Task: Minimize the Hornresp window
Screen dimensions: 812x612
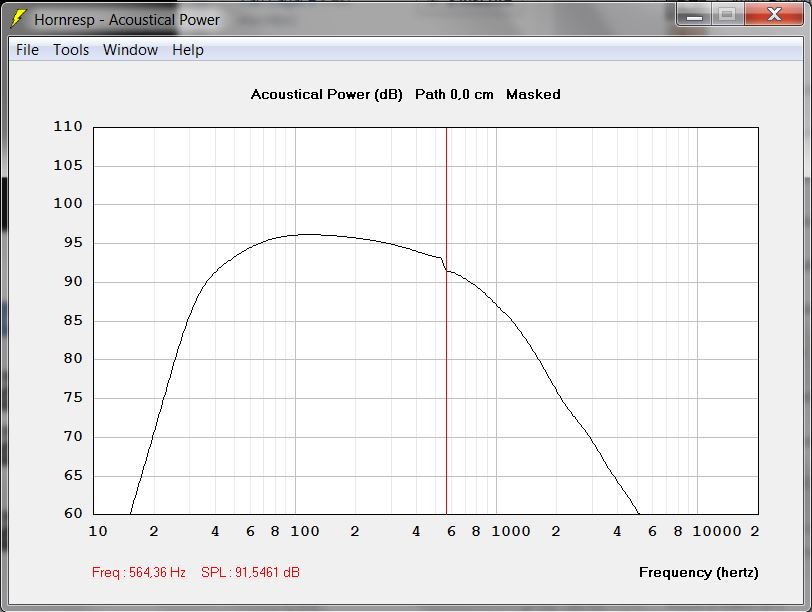Action: coord(694,15)
